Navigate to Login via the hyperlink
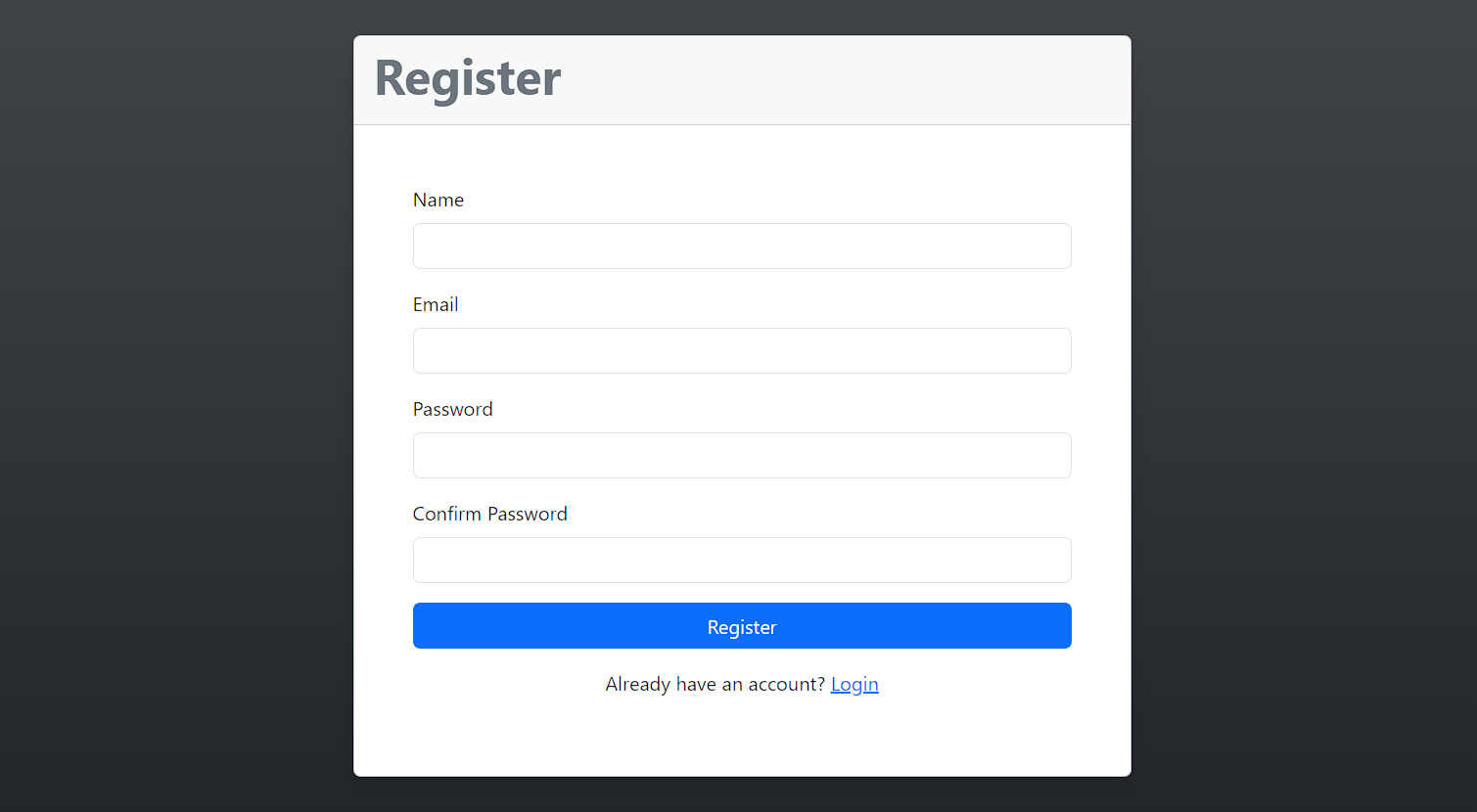 click(x=854, y=684)
